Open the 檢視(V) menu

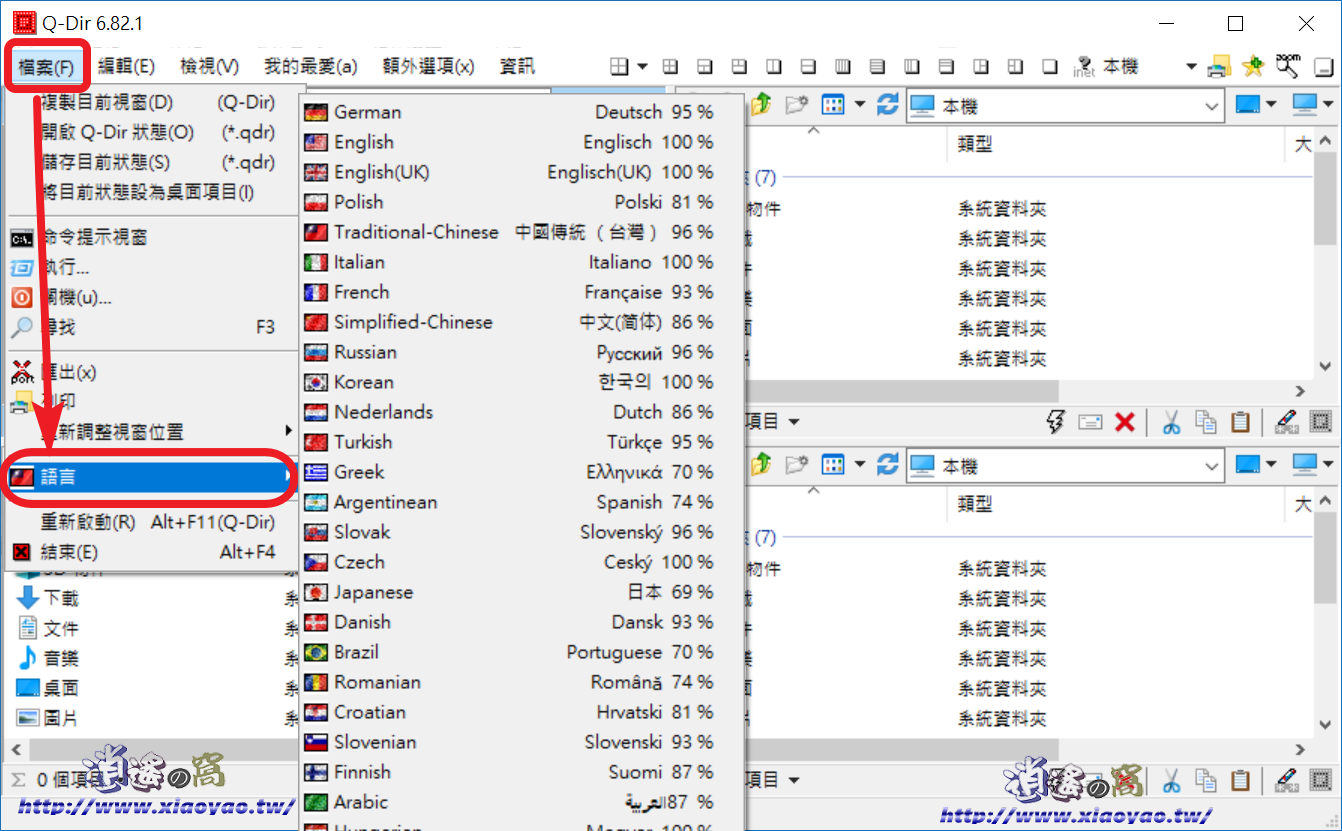point(209,67)
